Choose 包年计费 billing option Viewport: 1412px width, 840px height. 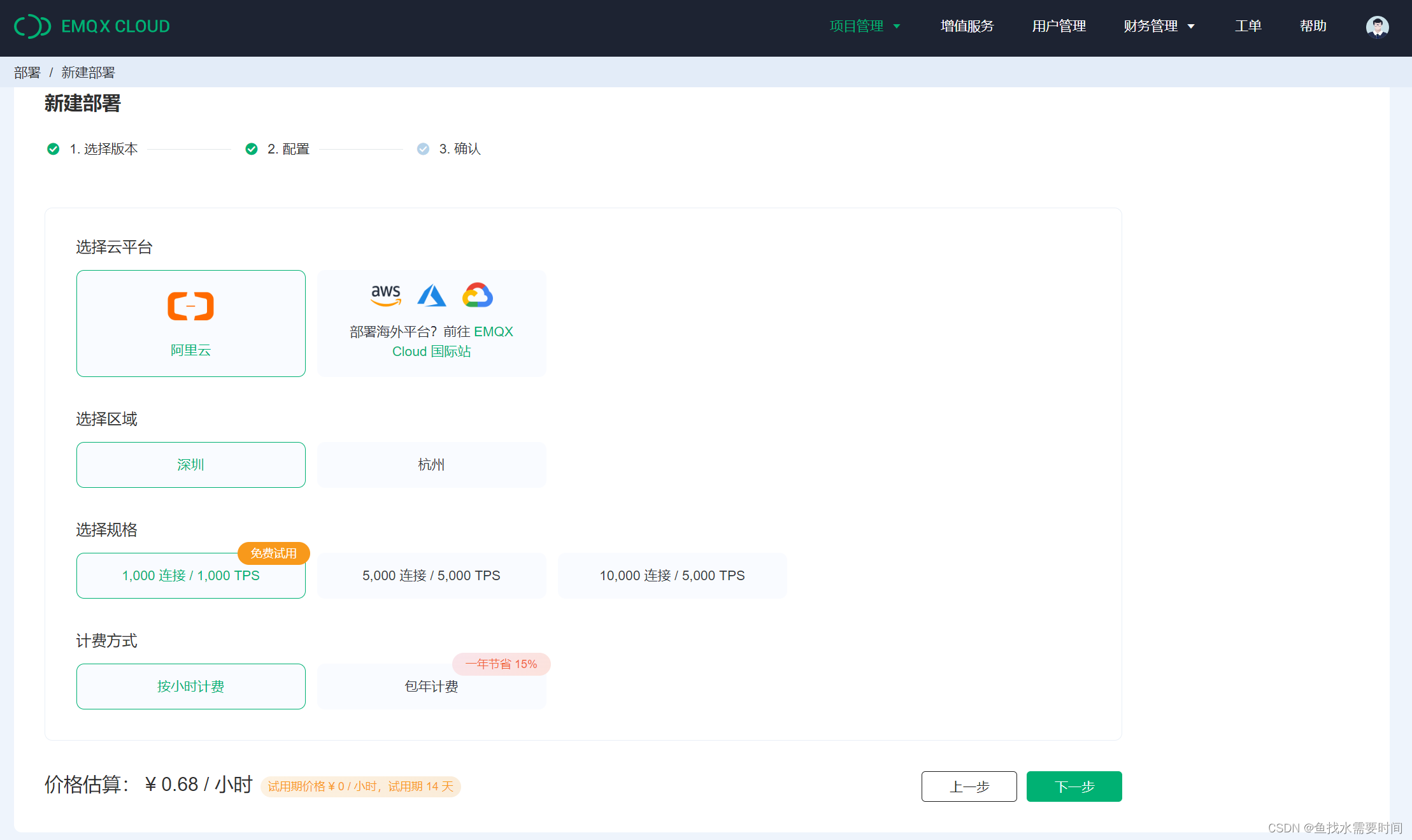point(431,687)
